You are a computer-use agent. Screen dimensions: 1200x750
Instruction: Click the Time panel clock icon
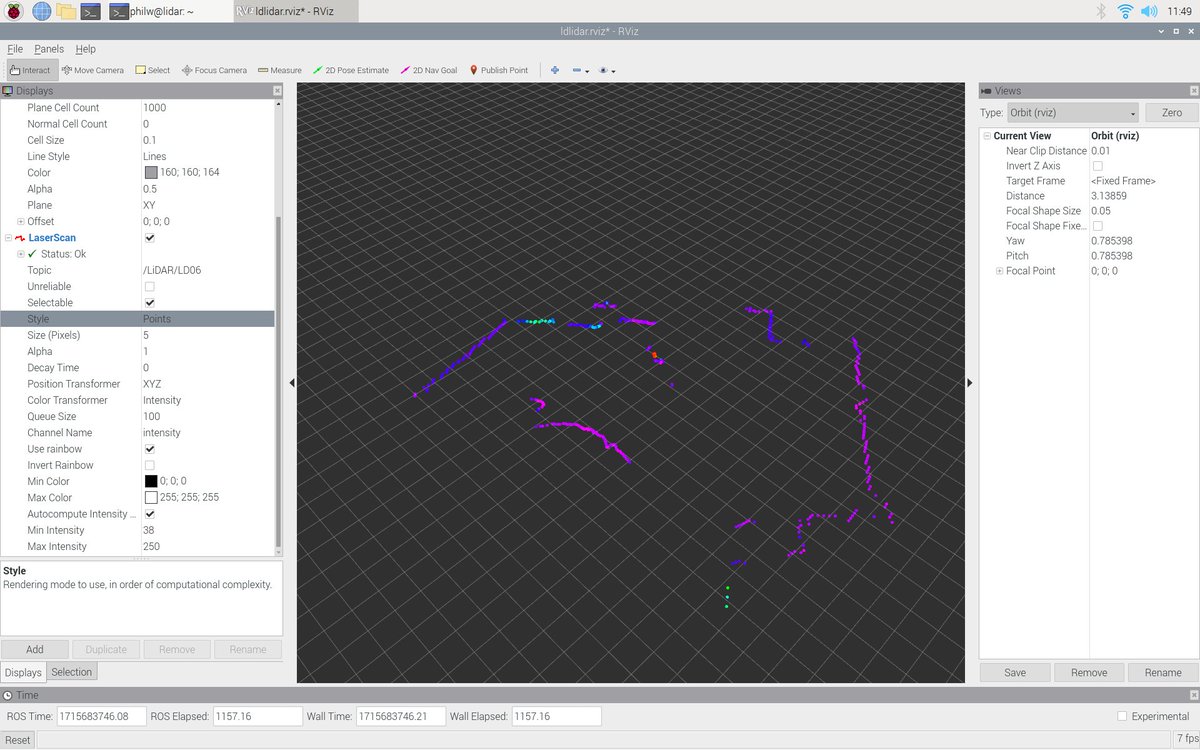(9, 695)
